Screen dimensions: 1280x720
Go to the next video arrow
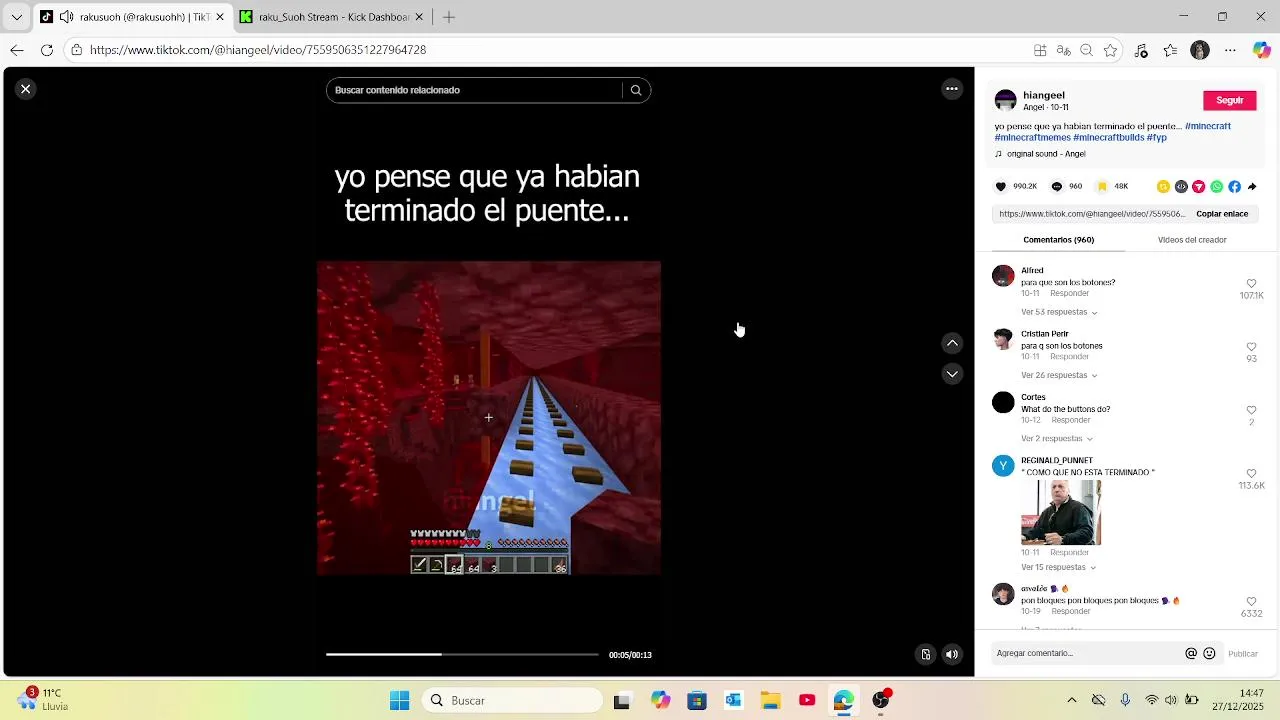click(x=952, y=374)
